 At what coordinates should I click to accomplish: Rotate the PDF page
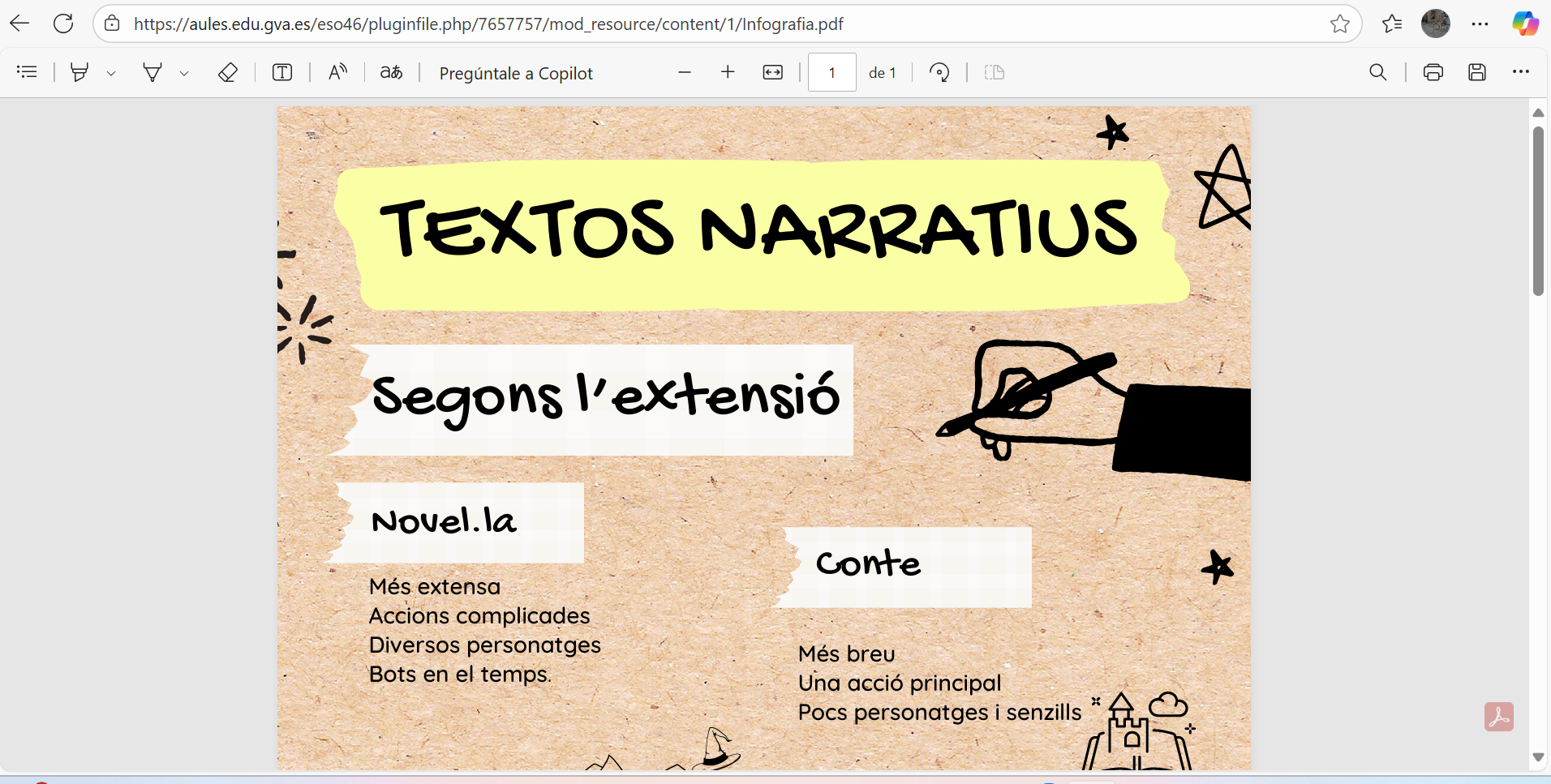click(939, 72)
